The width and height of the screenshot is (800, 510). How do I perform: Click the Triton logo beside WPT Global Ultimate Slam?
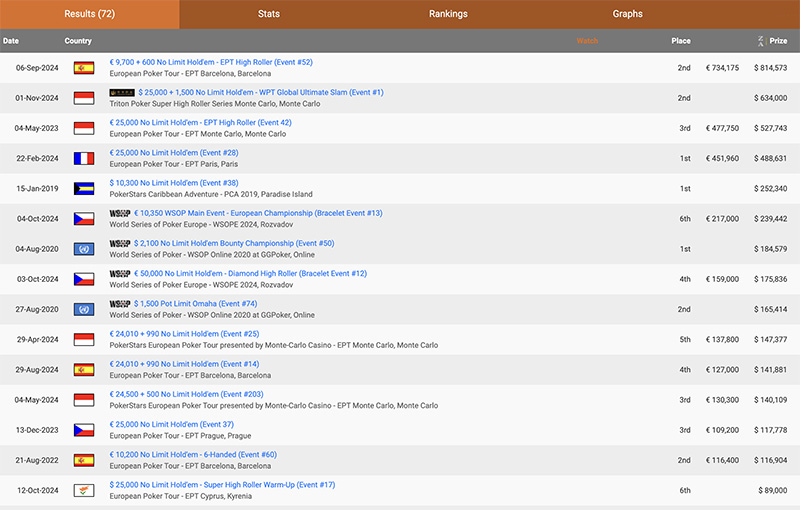pos(121,92)
